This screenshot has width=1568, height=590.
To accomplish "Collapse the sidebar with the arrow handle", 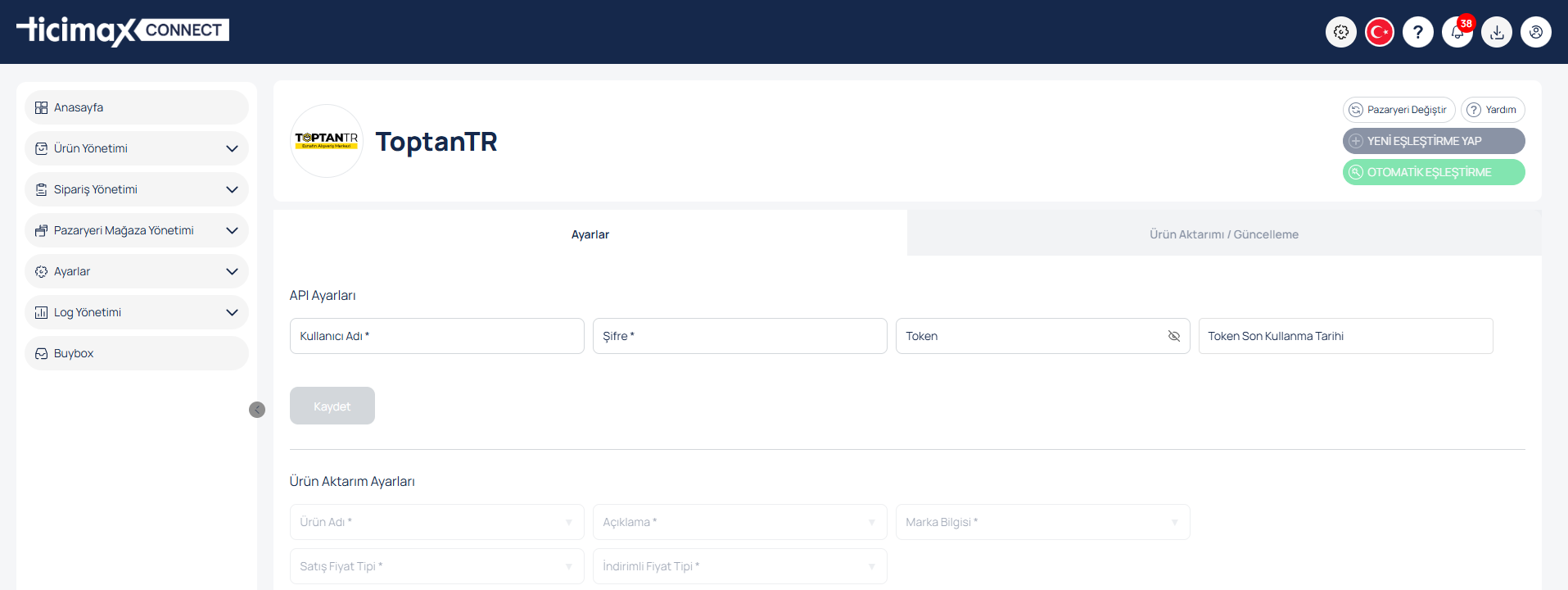I will coord(257,410).
